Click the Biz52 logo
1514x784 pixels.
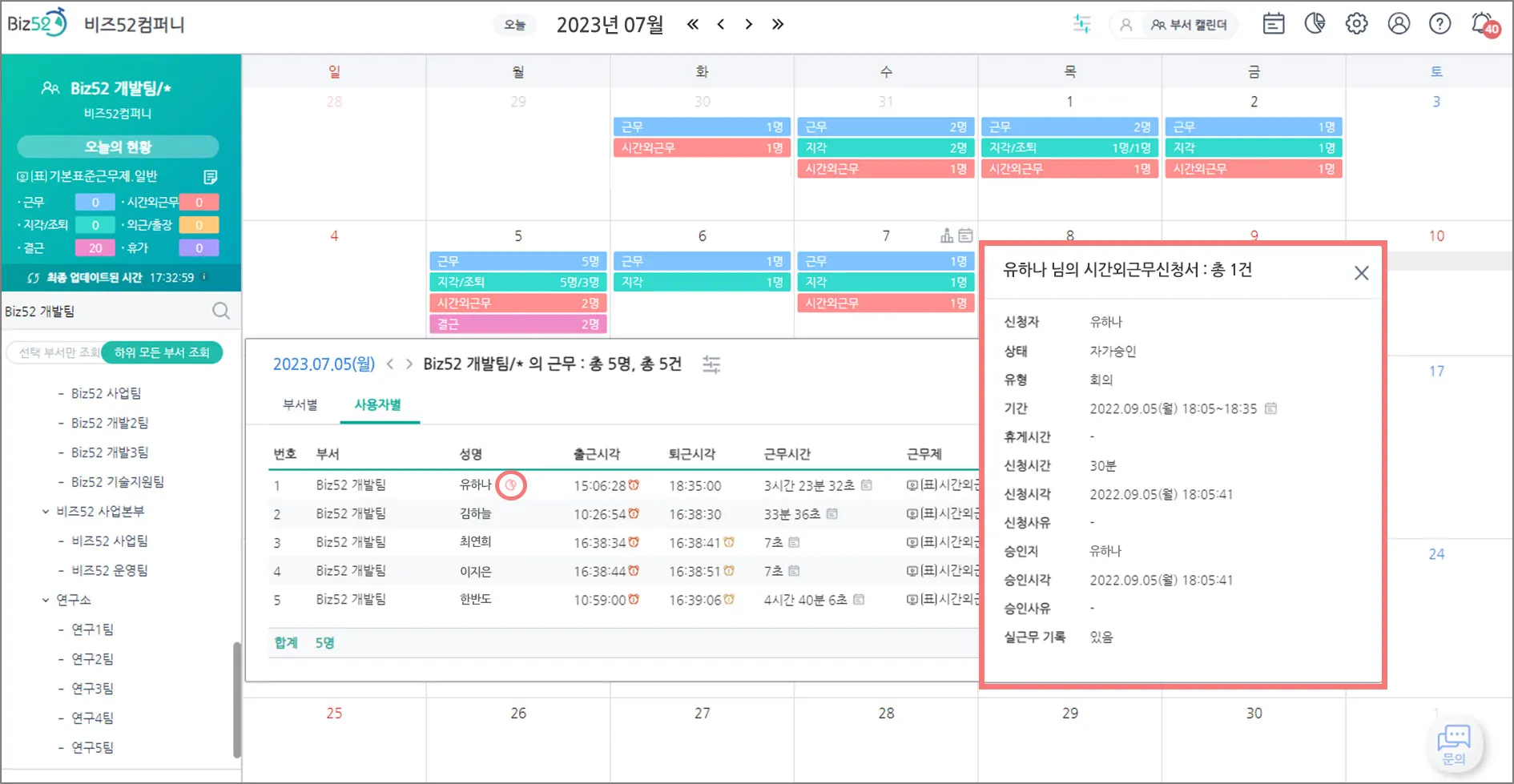[37, 23]
